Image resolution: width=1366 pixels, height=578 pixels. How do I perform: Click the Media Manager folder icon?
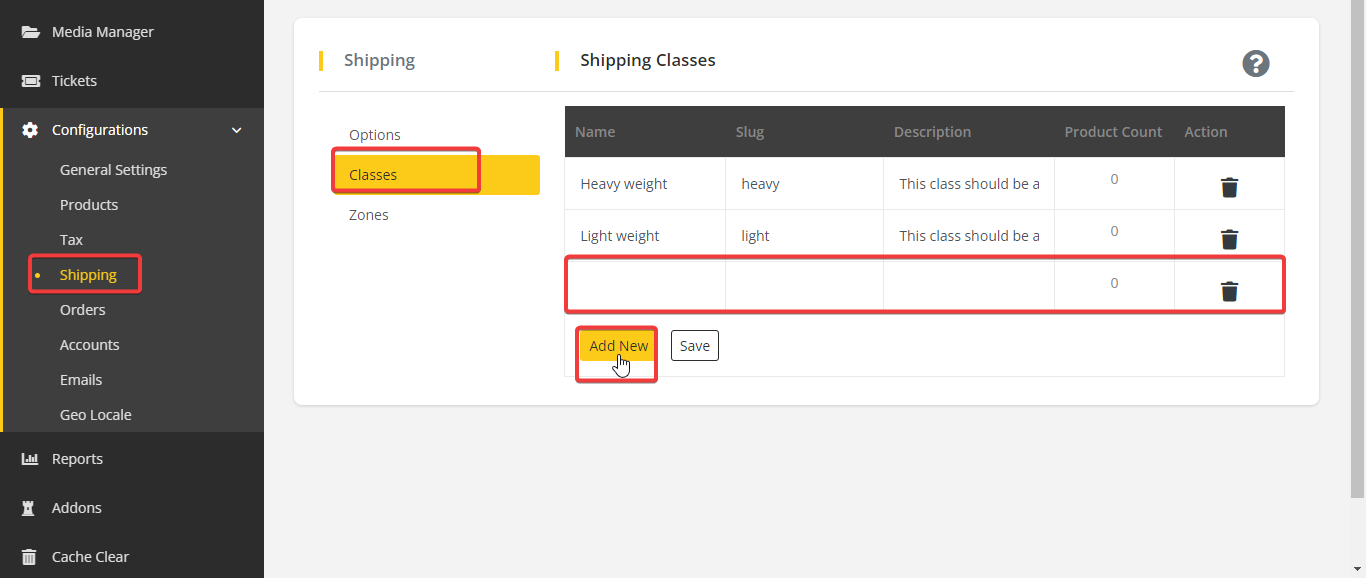[31, 32]
